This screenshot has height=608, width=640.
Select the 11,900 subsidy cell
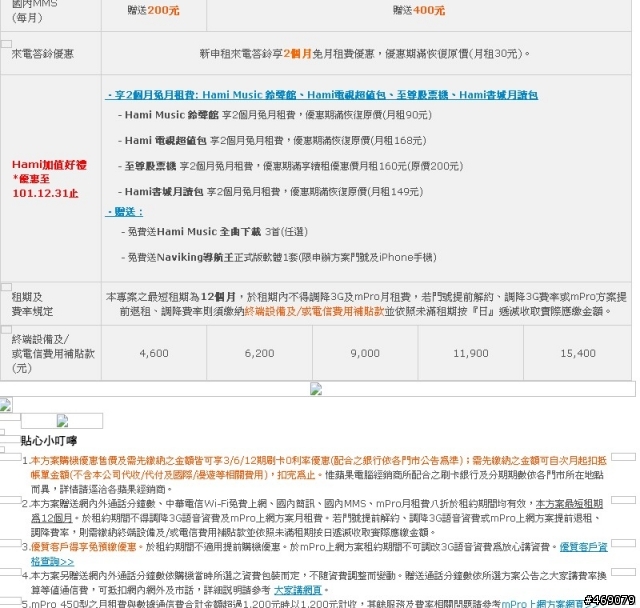[471, 353]
